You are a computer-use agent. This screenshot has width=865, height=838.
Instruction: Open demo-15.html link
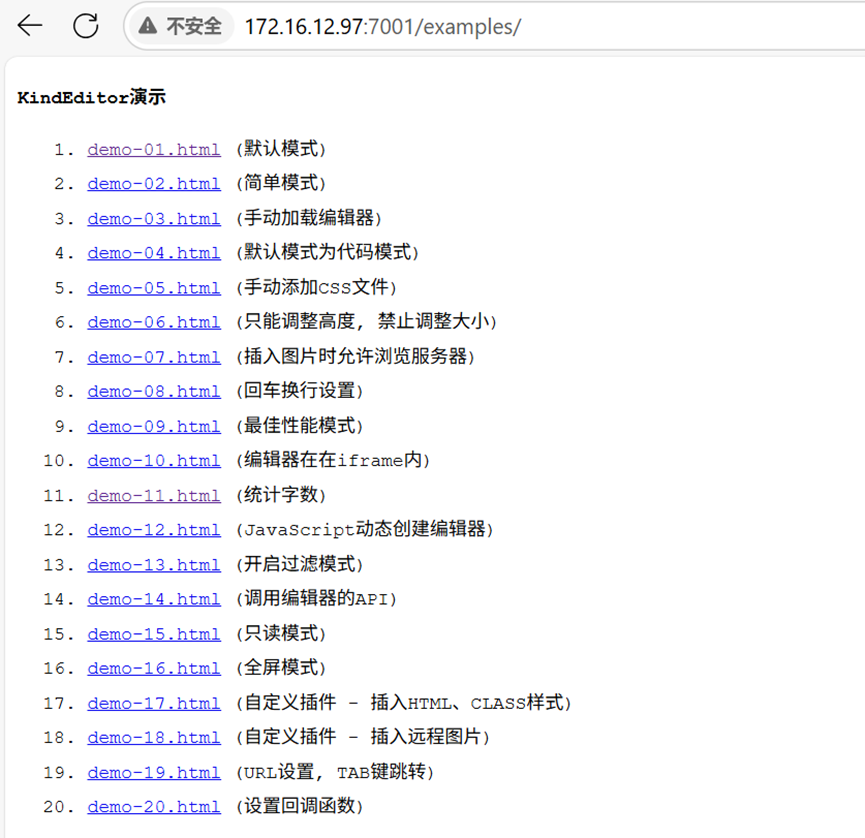(154, 634)
